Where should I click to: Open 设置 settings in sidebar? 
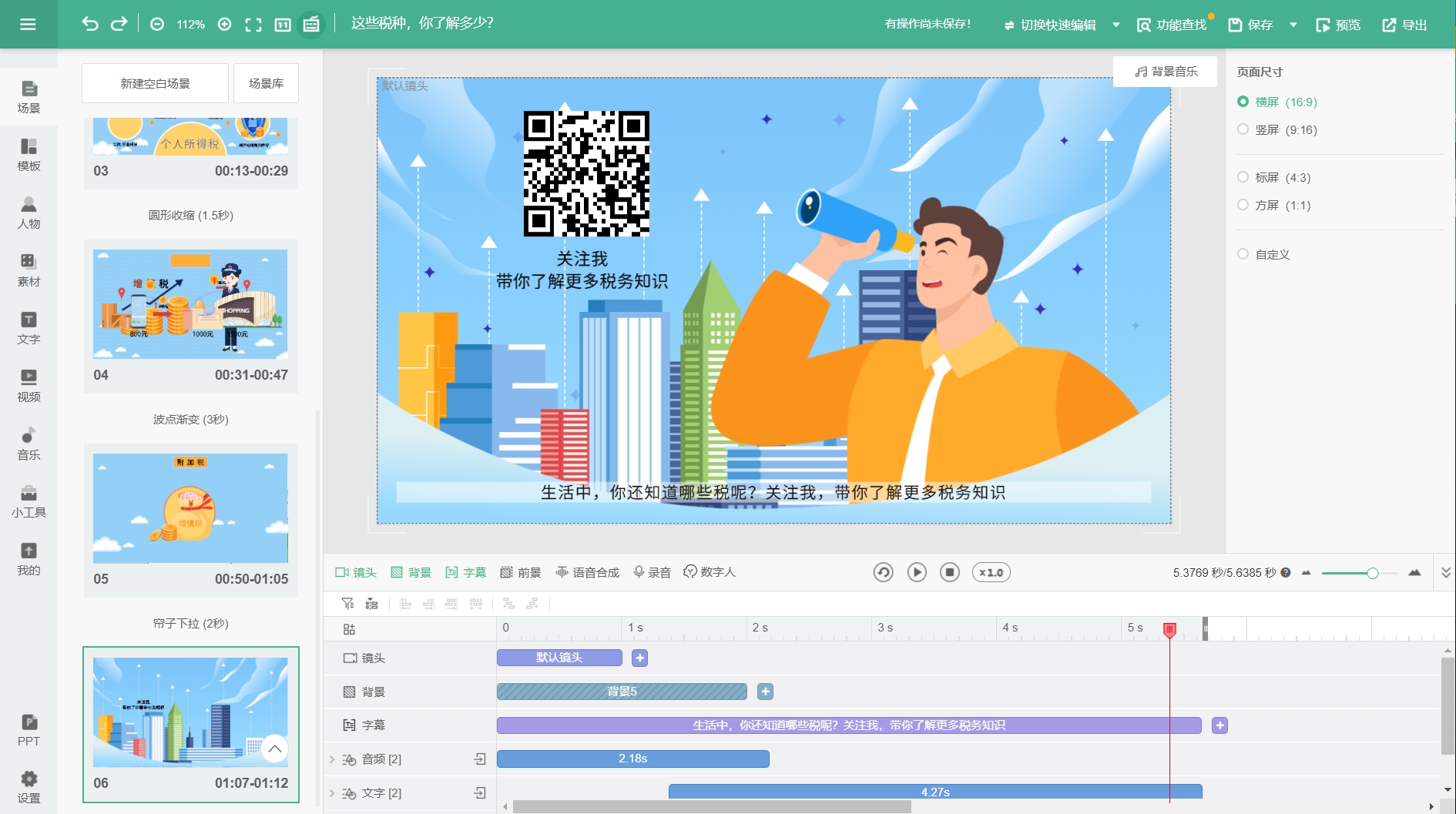point(29,787)
